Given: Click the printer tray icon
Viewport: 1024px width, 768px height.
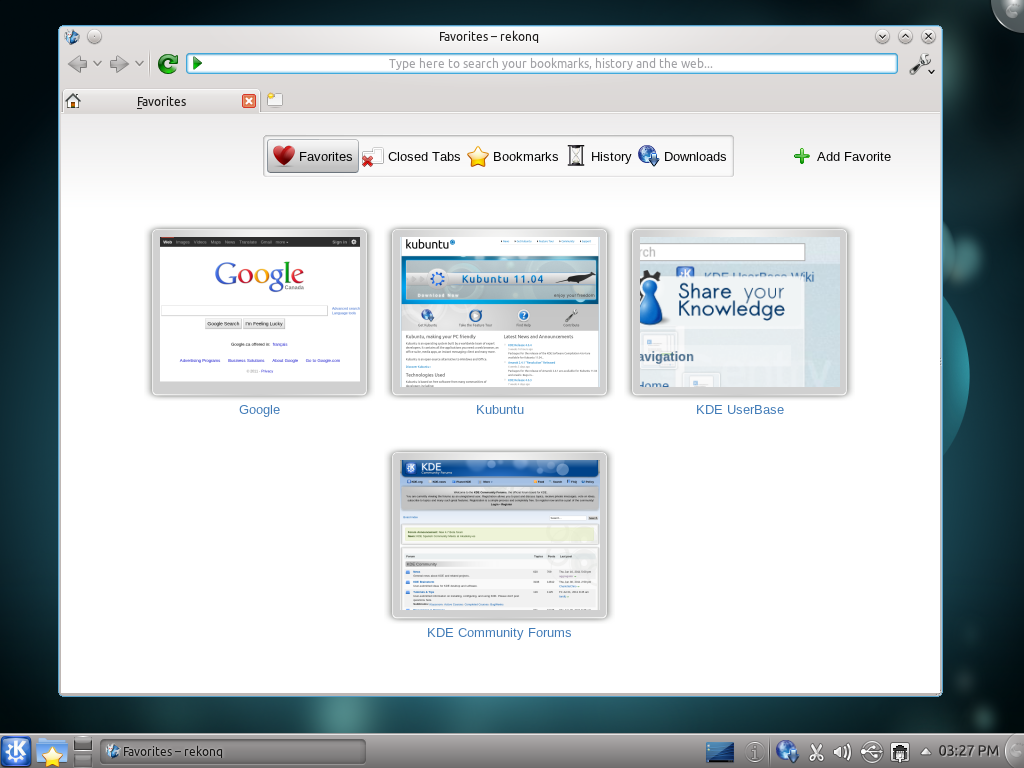Looking at the screenshot, I should (900, 752).
